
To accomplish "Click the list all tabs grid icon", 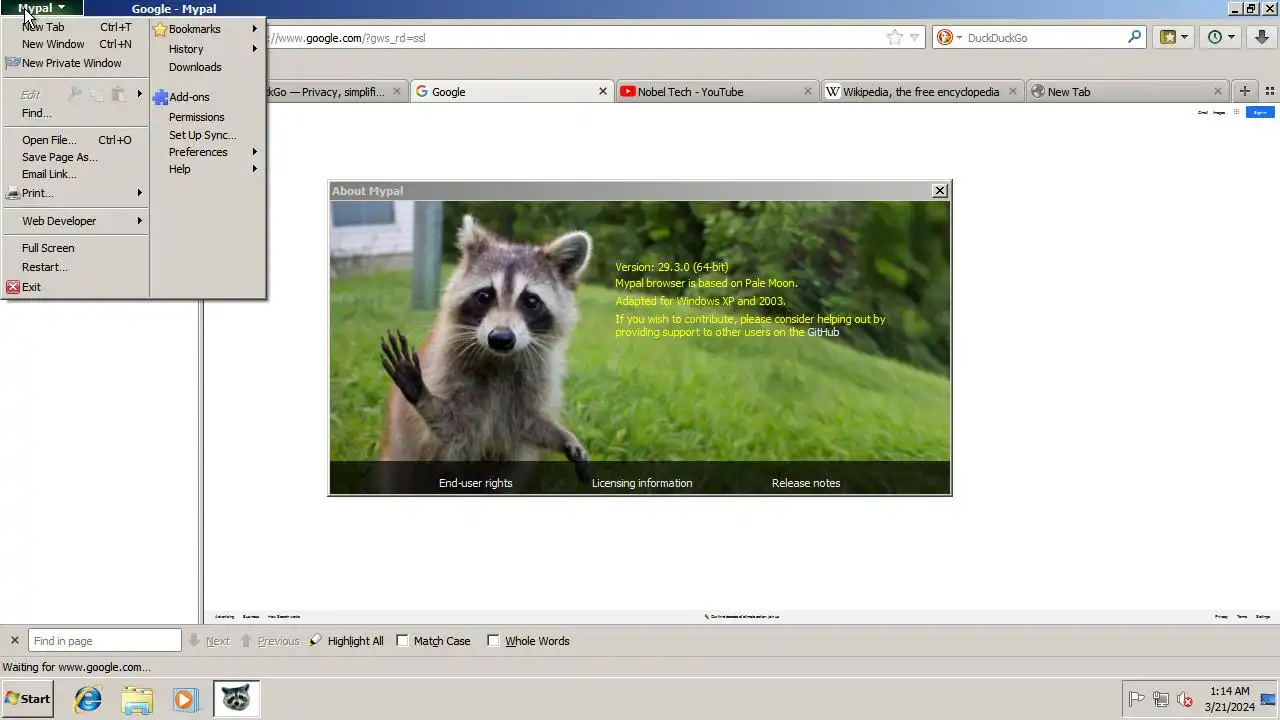I will click(x=1270, y=91).
